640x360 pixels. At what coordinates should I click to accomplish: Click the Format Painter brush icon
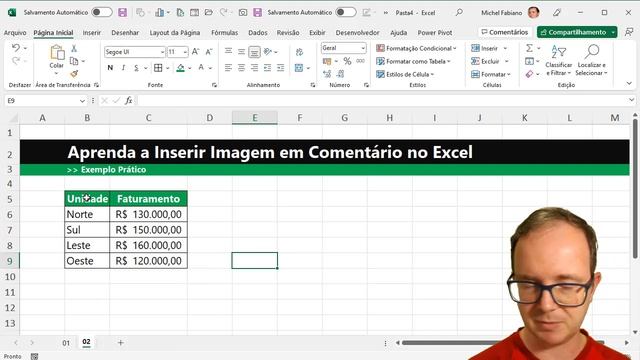[74, 73]
